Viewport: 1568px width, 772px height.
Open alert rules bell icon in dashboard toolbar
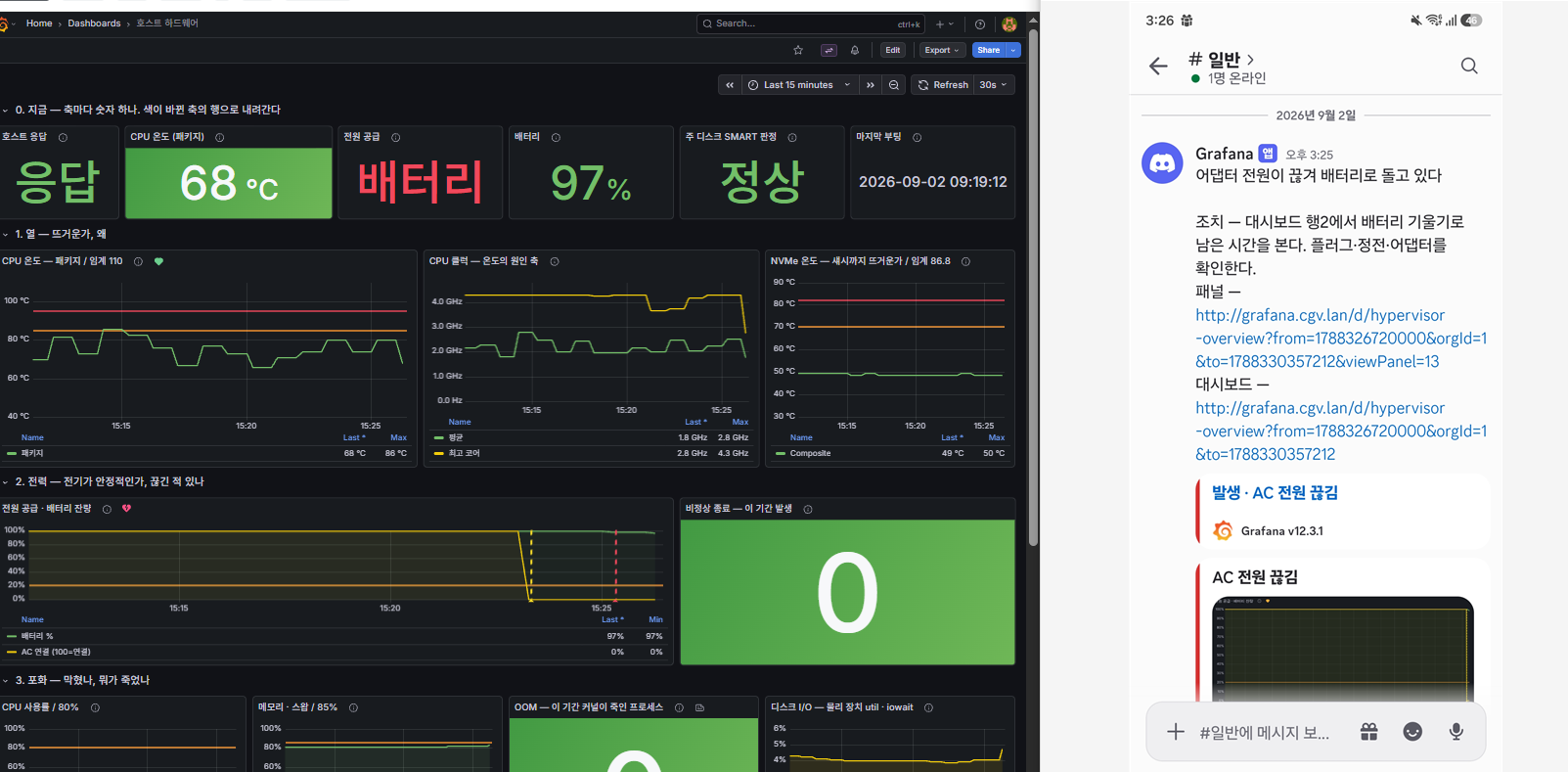point(855,50)
